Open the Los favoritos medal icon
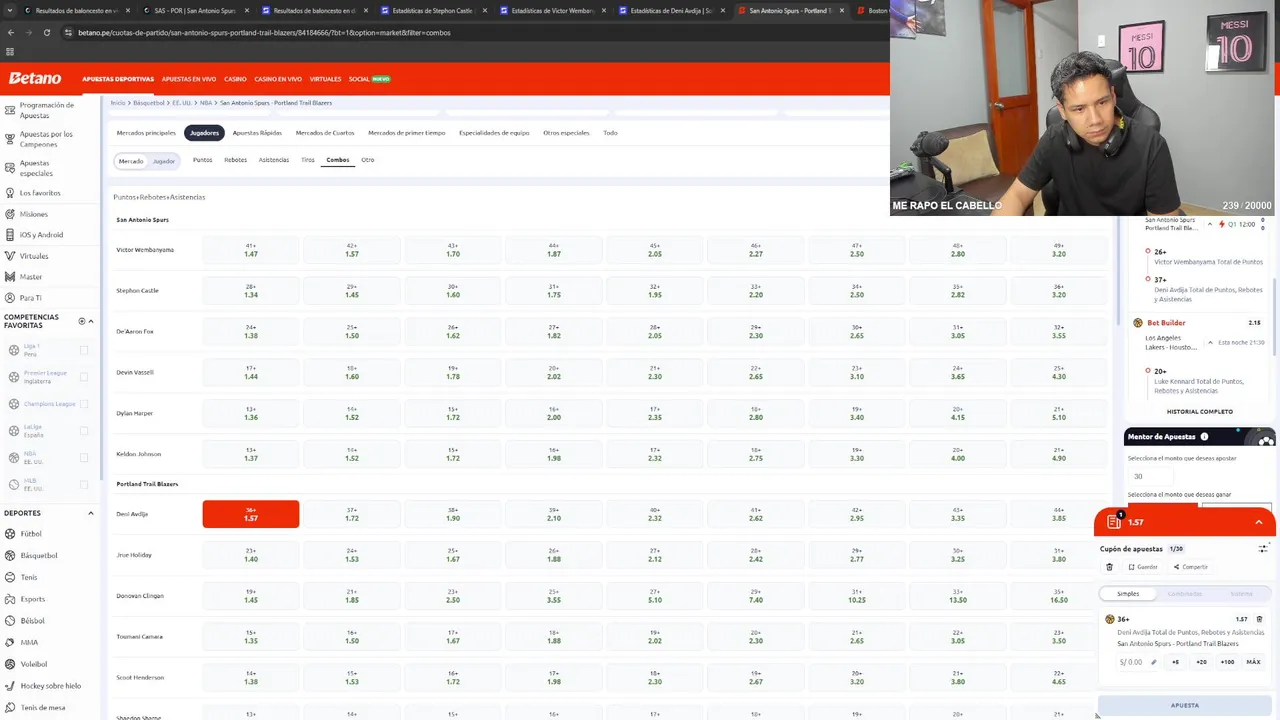This screenshot has height=720, width=1280. (x=10, y=193)
